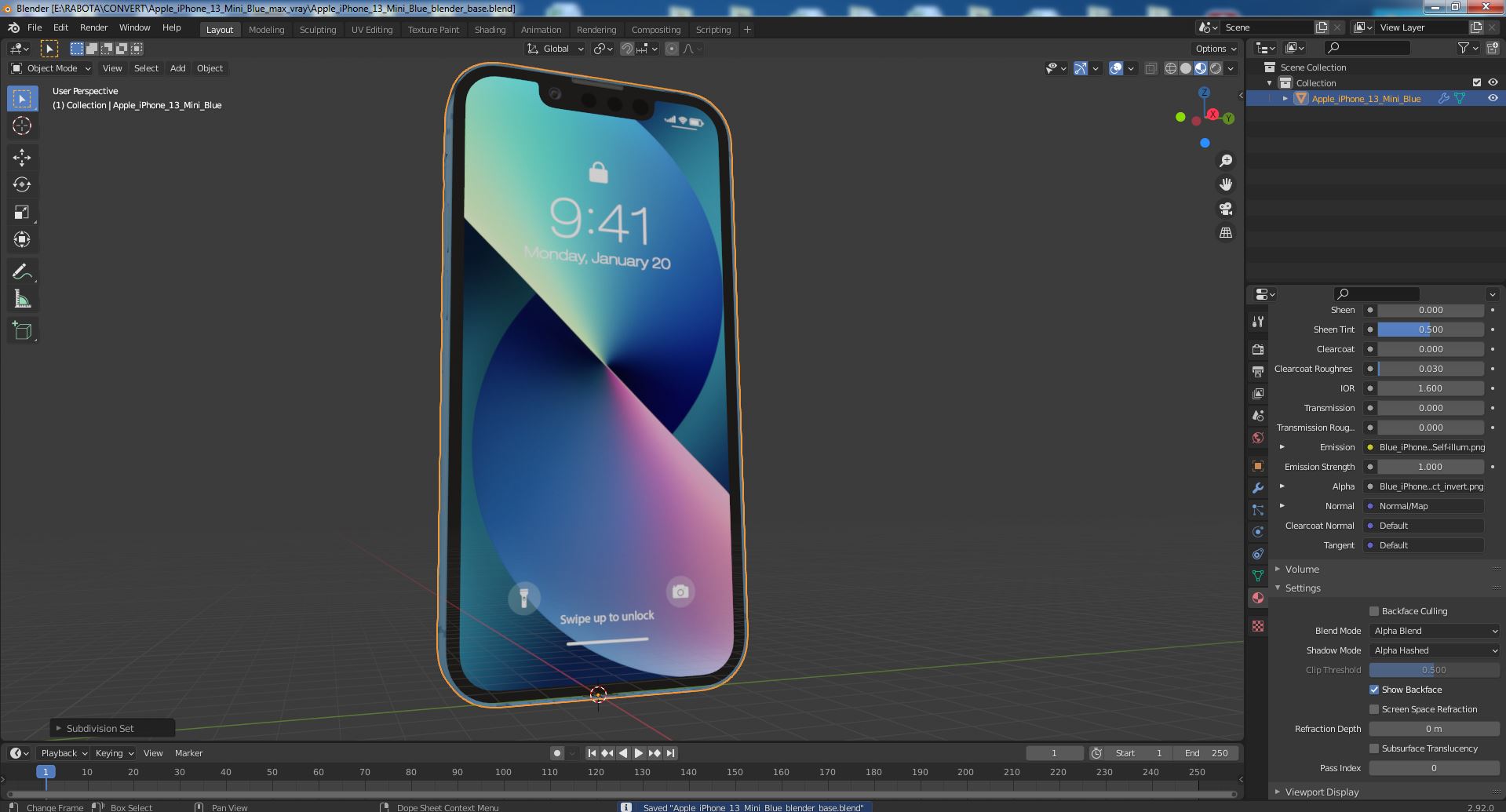Toggle snapping magnet in header

tap(627, 49)
